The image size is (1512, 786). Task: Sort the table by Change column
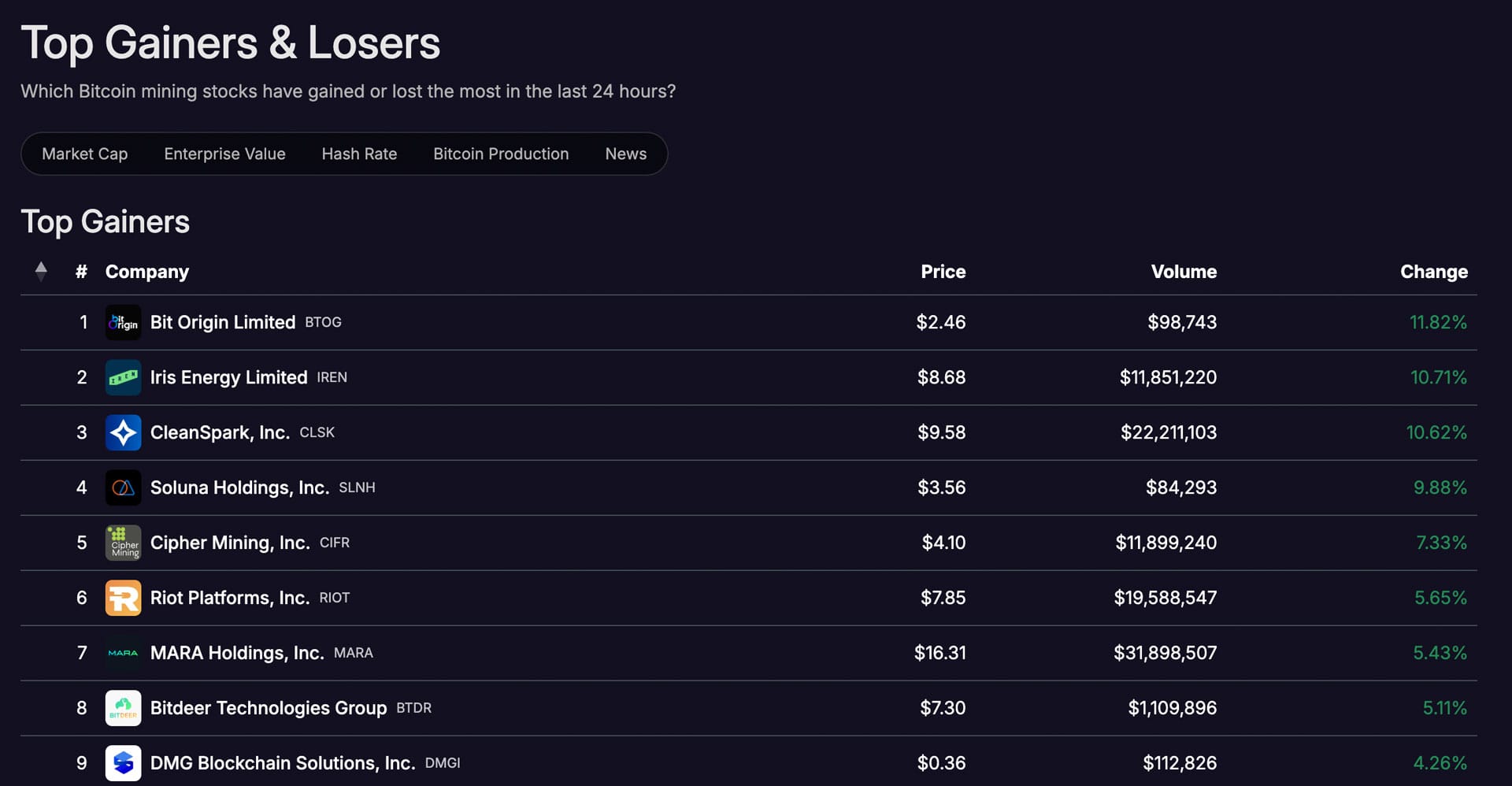pos(1433,272)
